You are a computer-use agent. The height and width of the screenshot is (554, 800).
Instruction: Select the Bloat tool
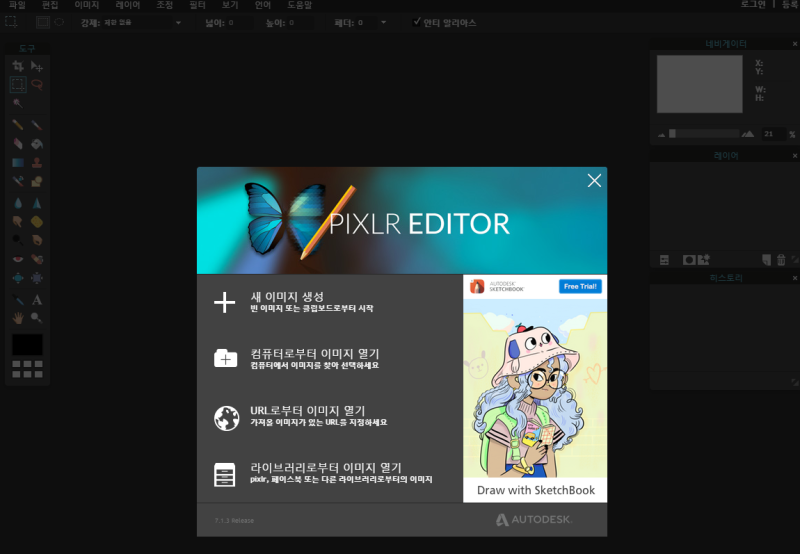(18, 278)
